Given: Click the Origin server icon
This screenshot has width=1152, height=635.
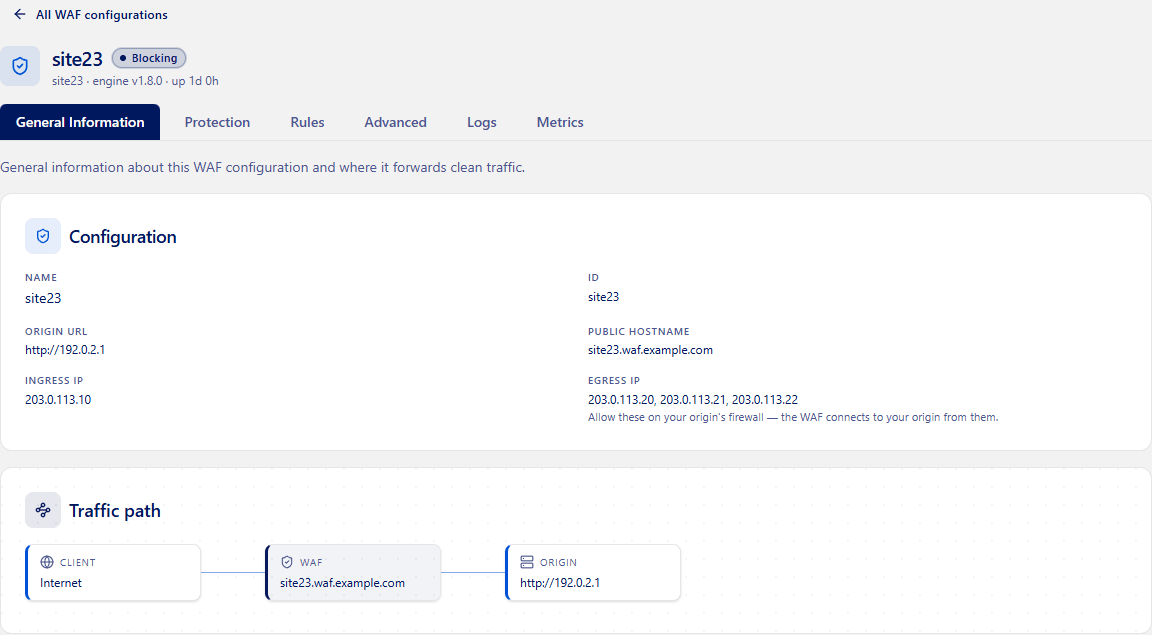Looking at the screenshot, I should tap(527, 562).
